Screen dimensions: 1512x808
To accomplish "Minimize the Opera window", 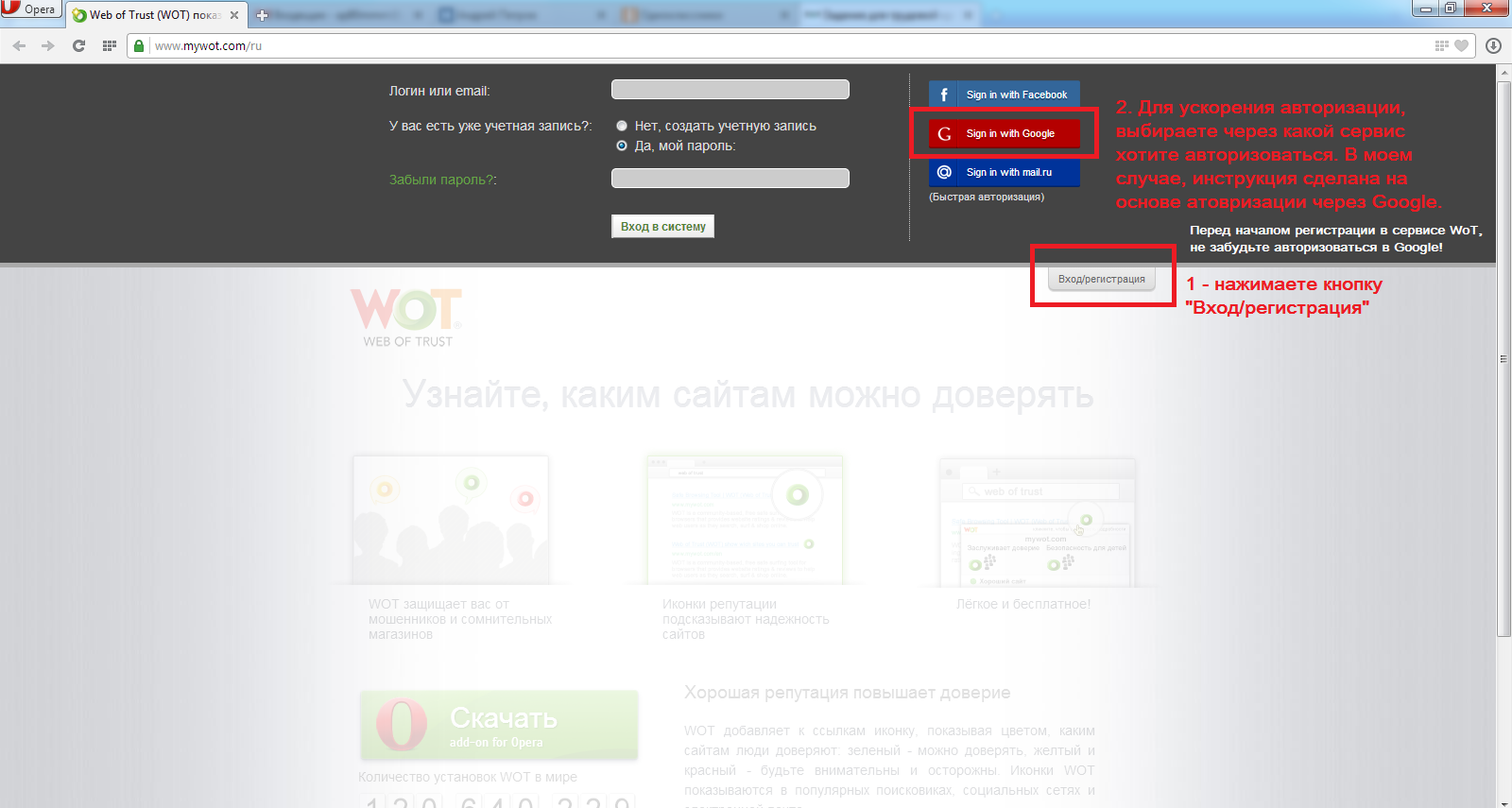I will [x=1426, y=9].
